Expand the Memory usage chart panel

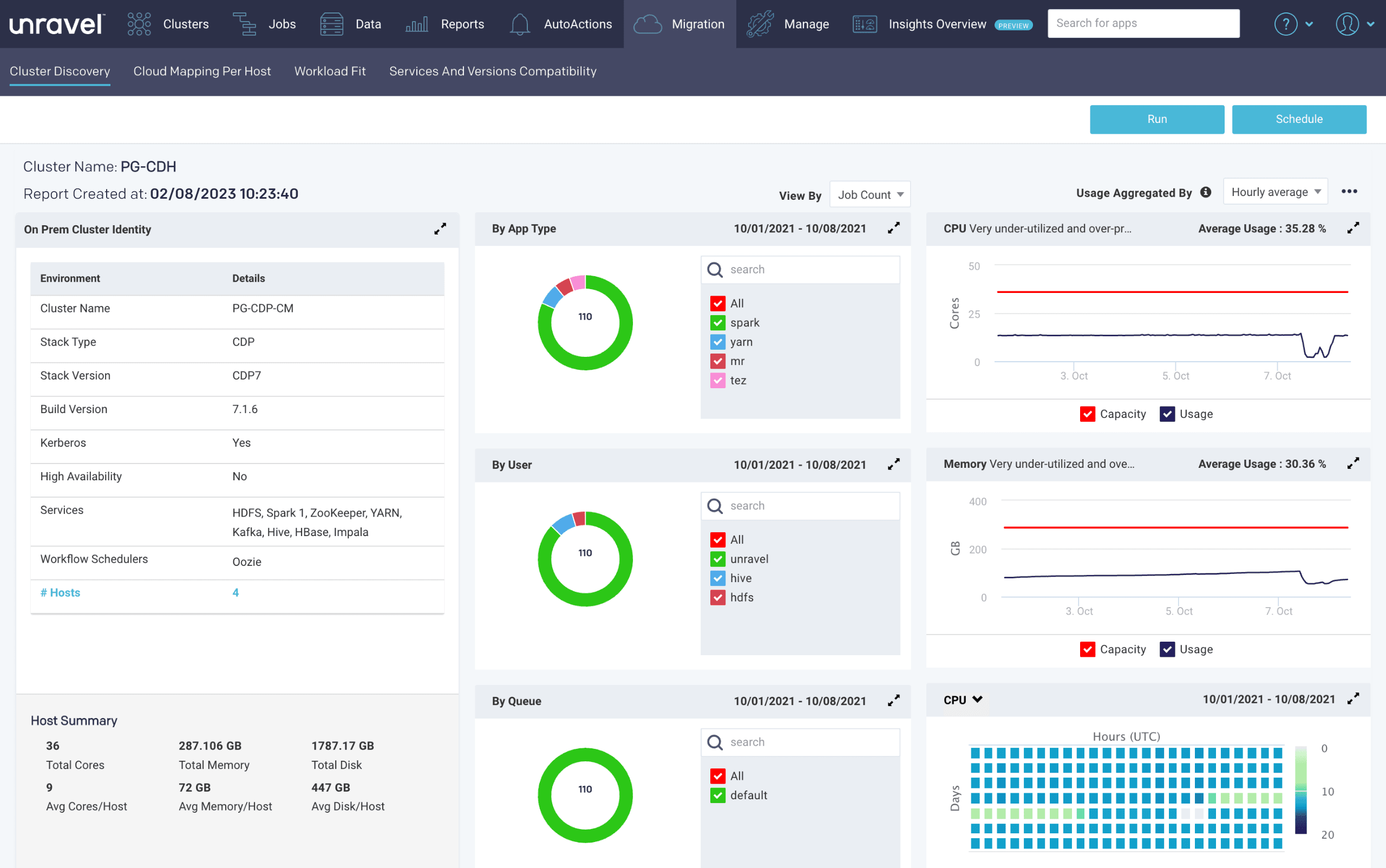pos(1353,464)
